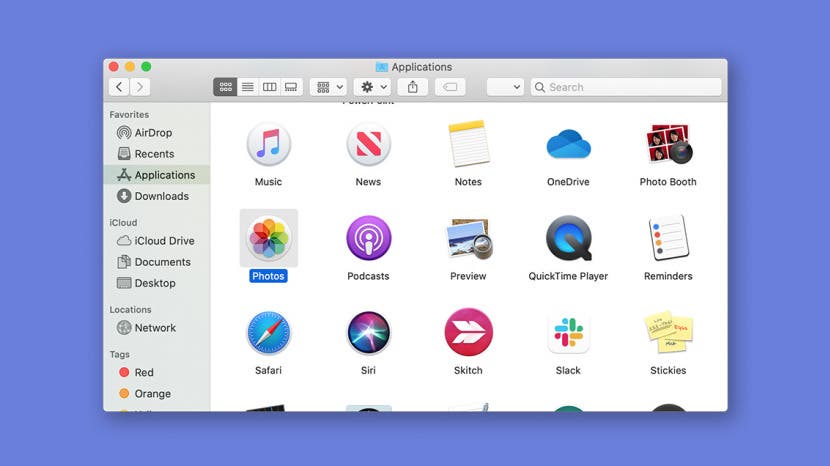The width and height of the screenshot is (830, 466).
Task: Select the Orange tag
Action: 156,393
